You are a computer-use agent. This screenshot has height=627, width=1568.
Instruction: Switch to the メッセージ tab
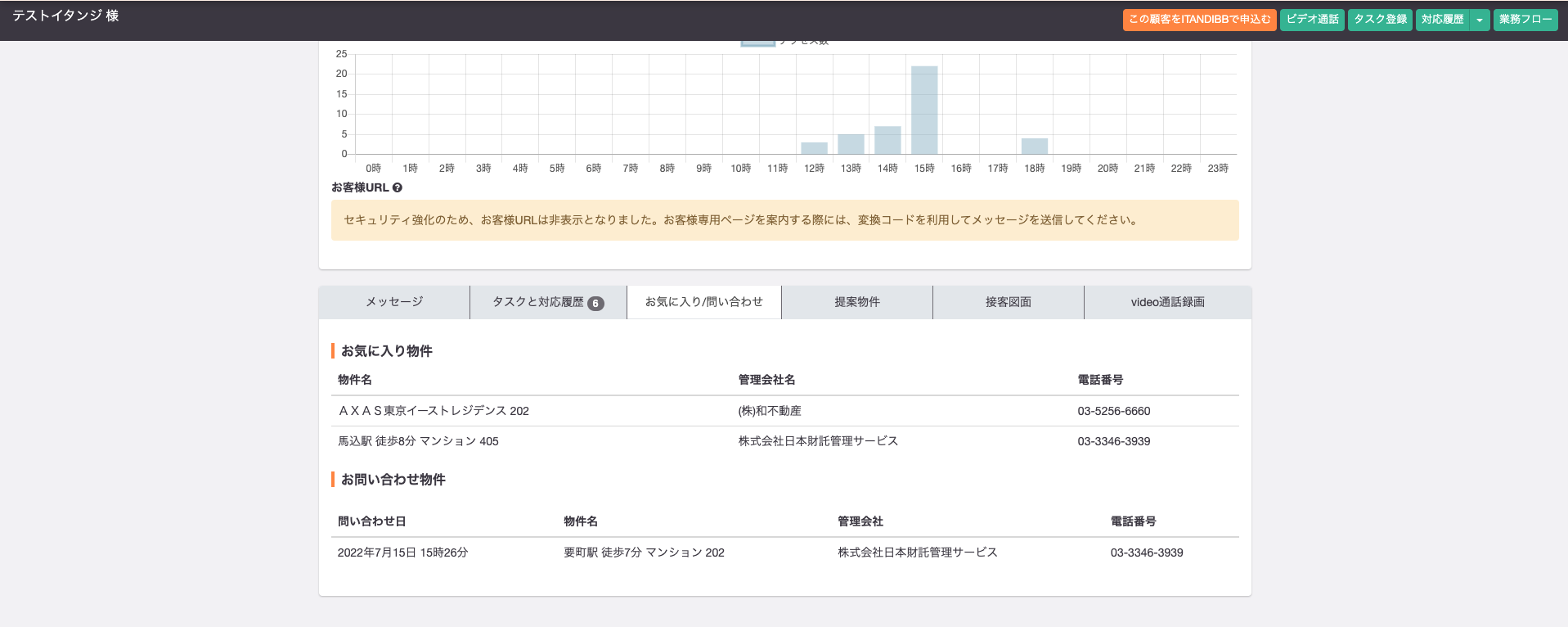[394, 302]
